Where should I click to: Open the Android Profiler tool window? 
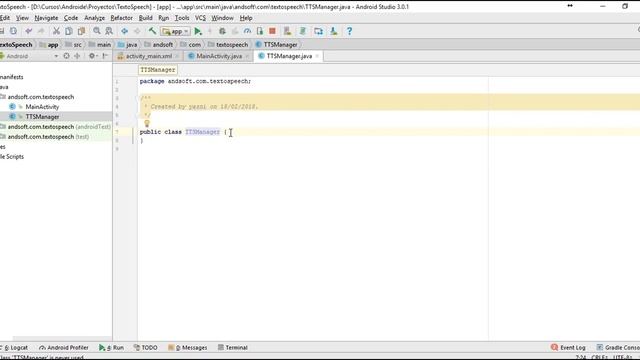coord(64,348)
